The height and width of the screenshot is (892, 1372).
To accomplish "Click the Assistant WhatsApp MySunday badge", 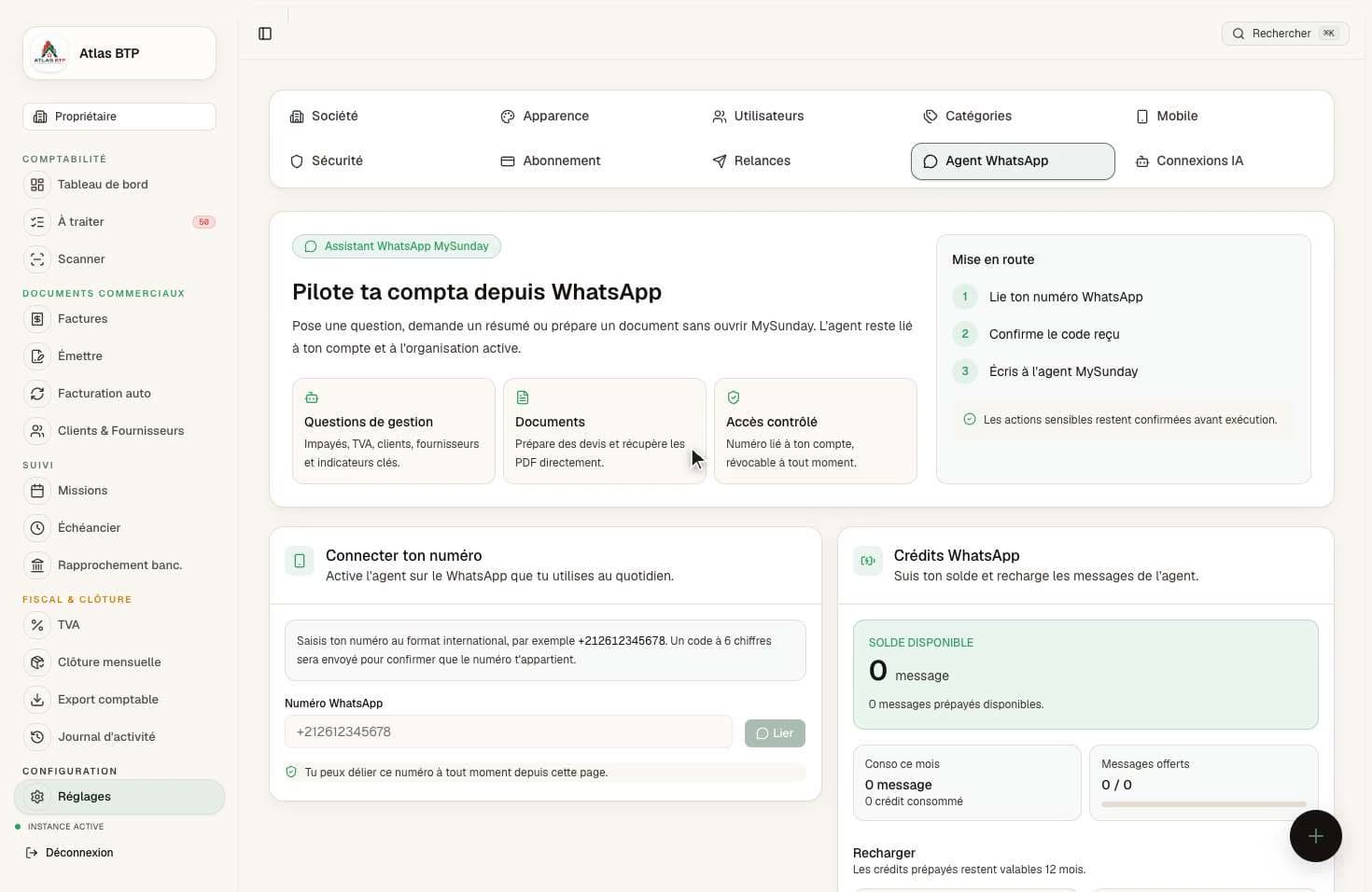I will [x=397, y=246].
